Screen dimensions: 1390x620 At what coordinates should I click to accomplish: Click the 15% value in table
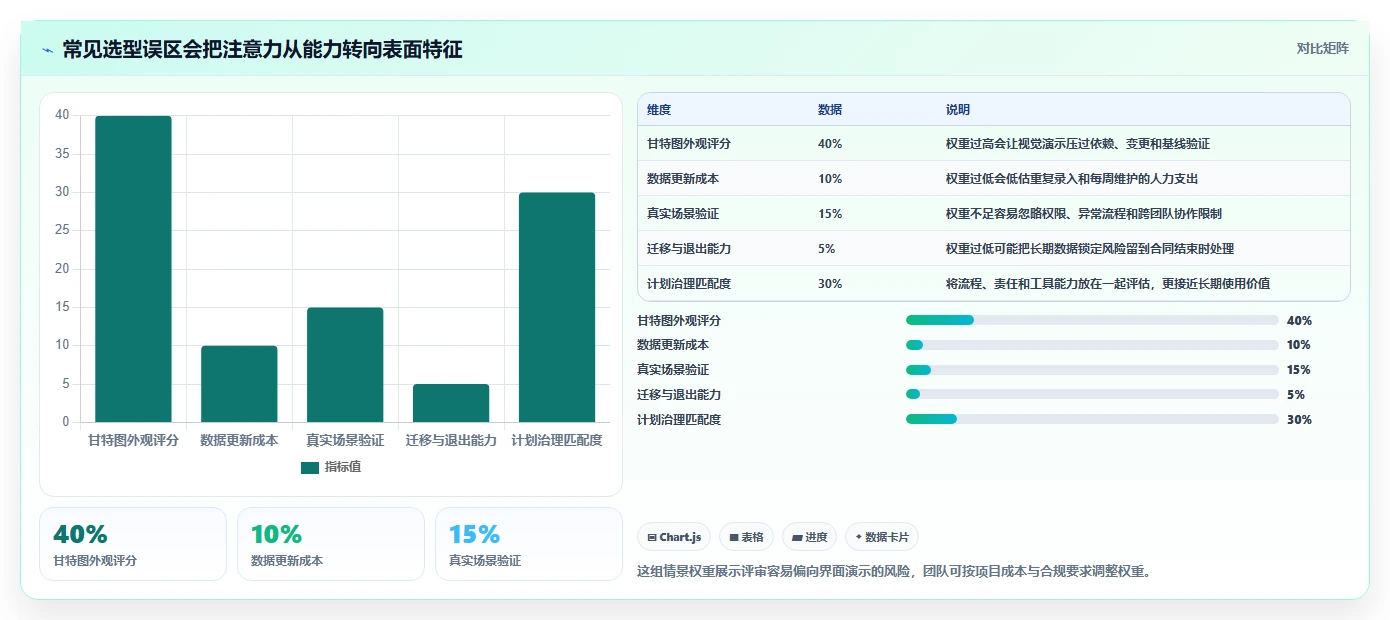[830, 214]
